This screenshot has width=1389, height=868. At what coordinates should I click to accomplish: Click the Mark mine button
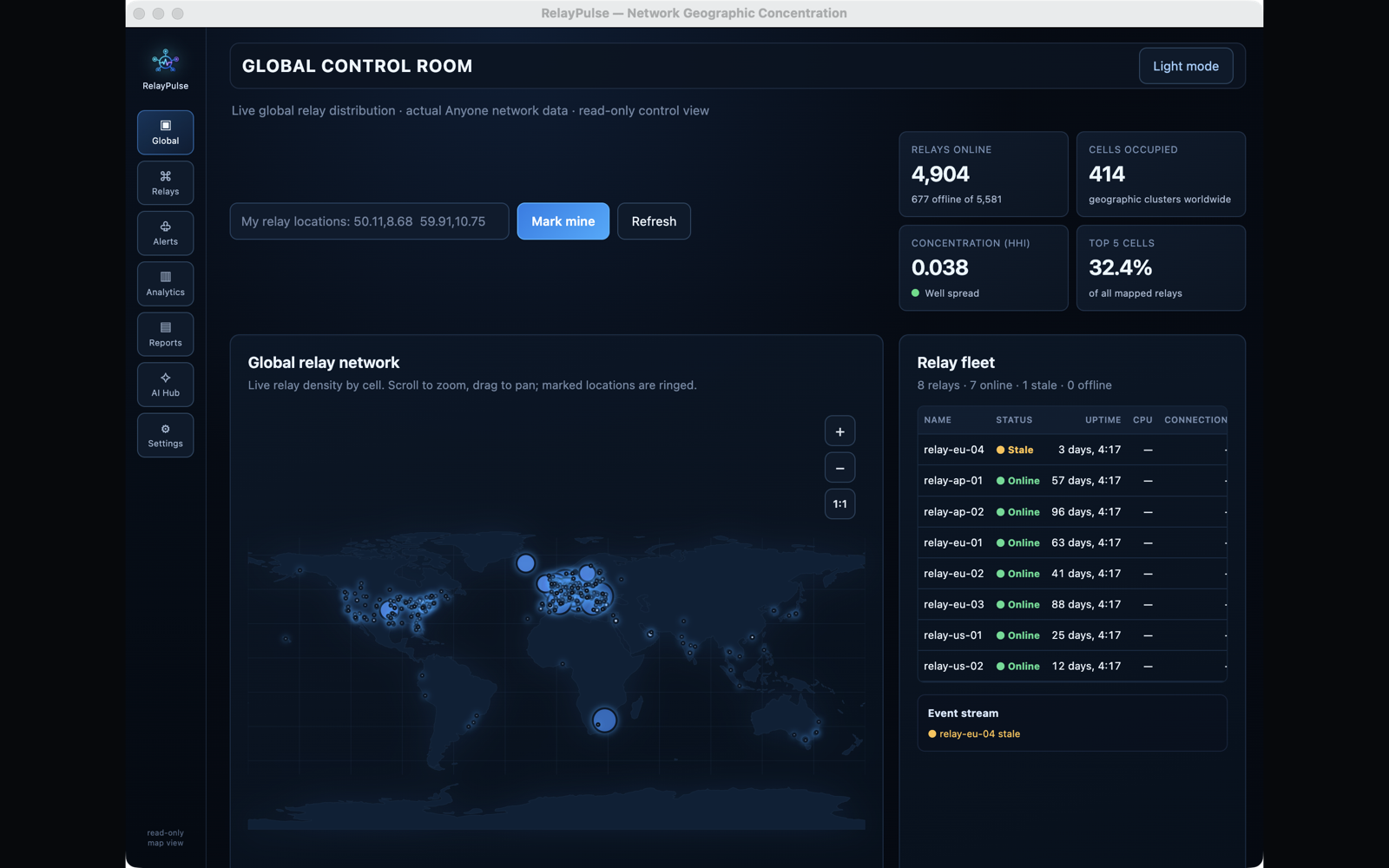click(563, 221)
